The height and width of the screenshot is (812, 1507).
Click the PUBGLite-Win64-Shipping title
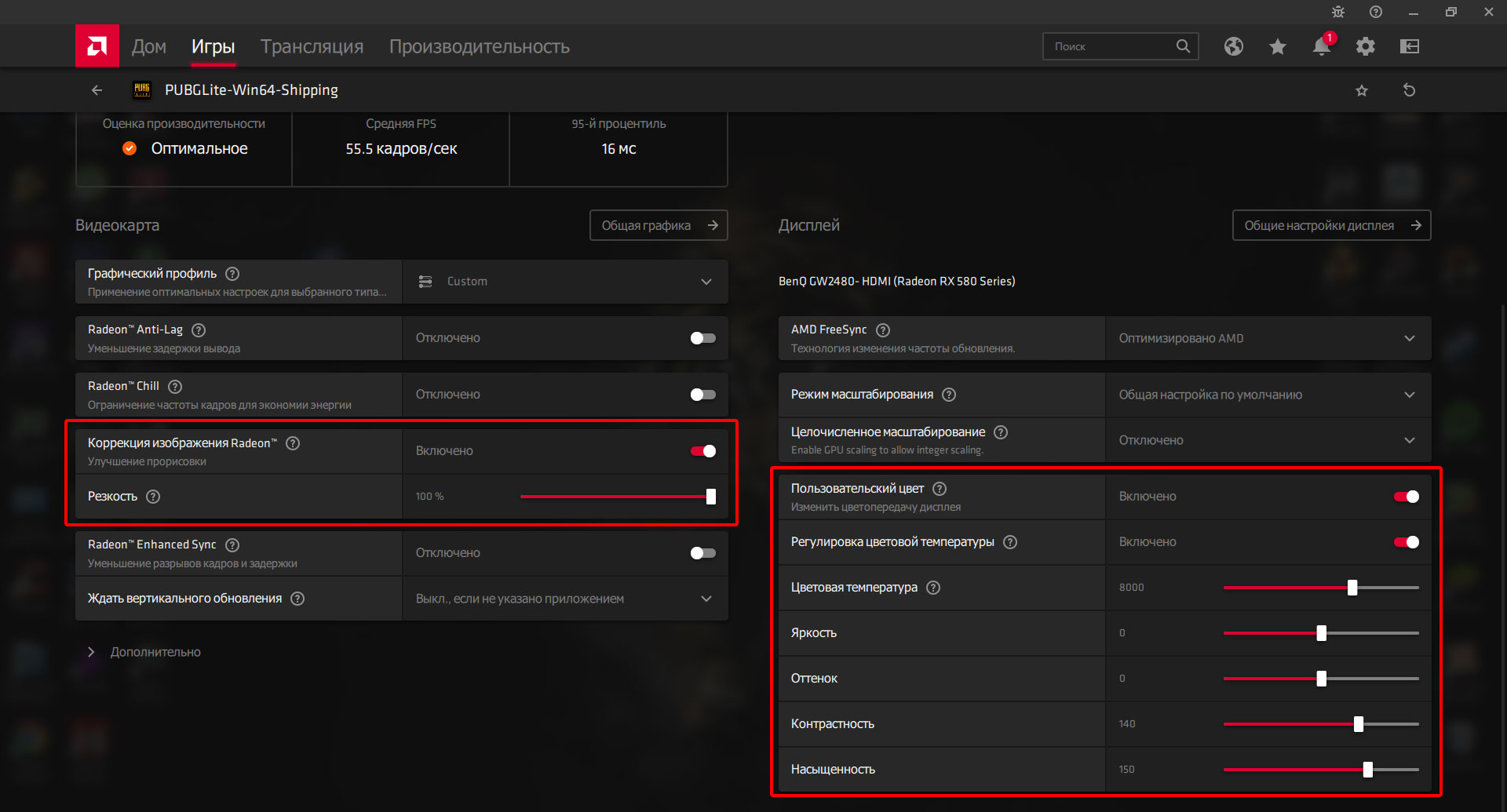pos(251,90)
